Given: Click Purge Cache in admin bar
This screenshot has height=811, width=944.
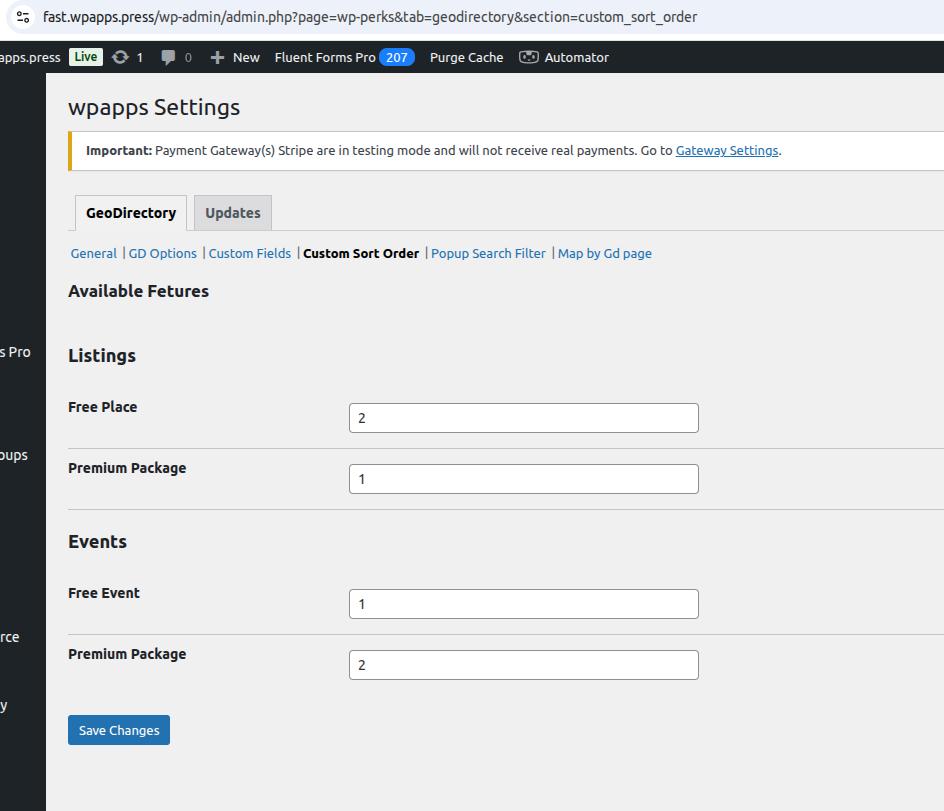Looking at the screenshot, I should click(466, 58).
